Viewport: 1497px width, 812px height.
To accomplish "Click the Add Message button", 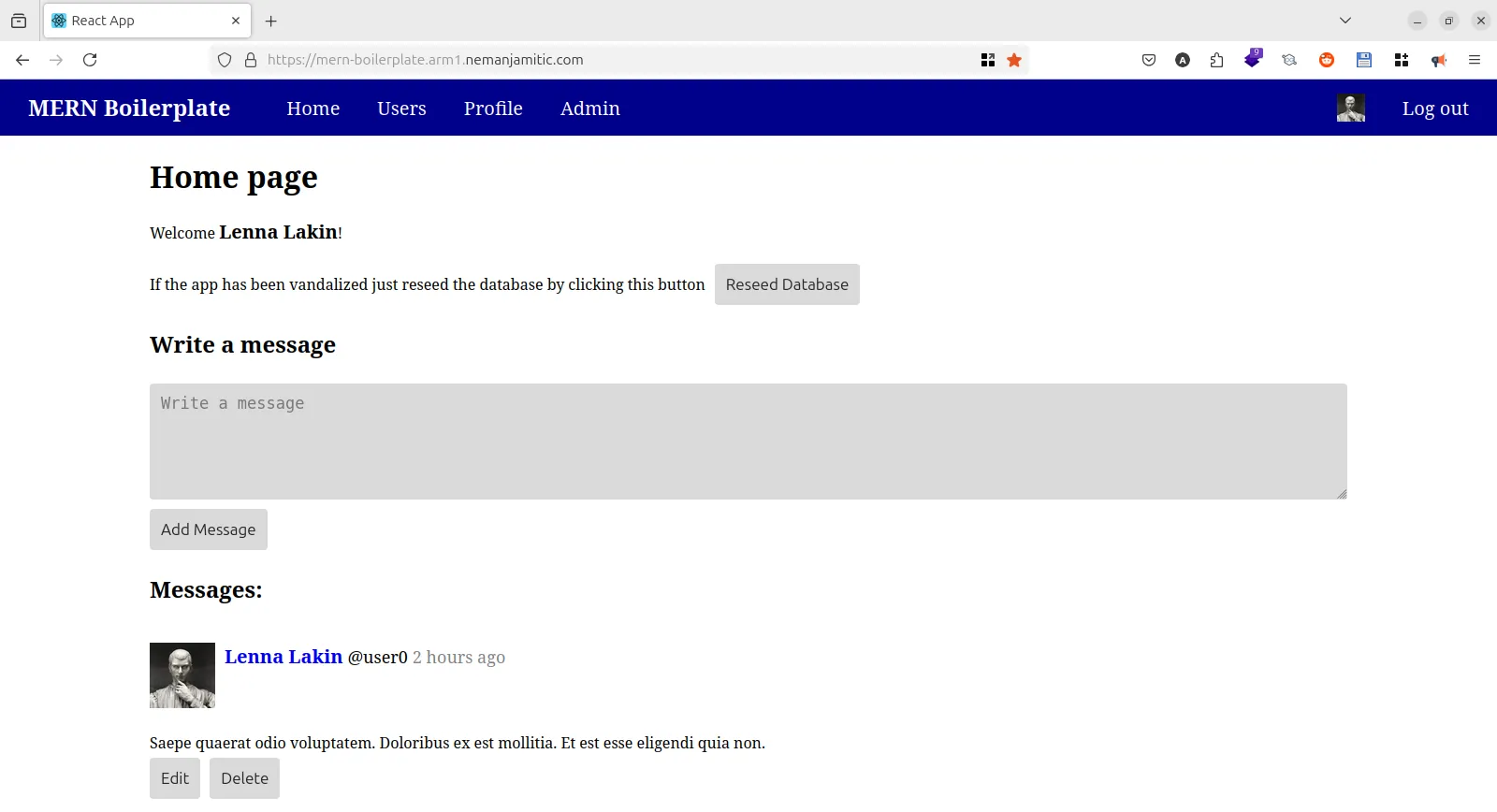I will (x=208, y=529).
